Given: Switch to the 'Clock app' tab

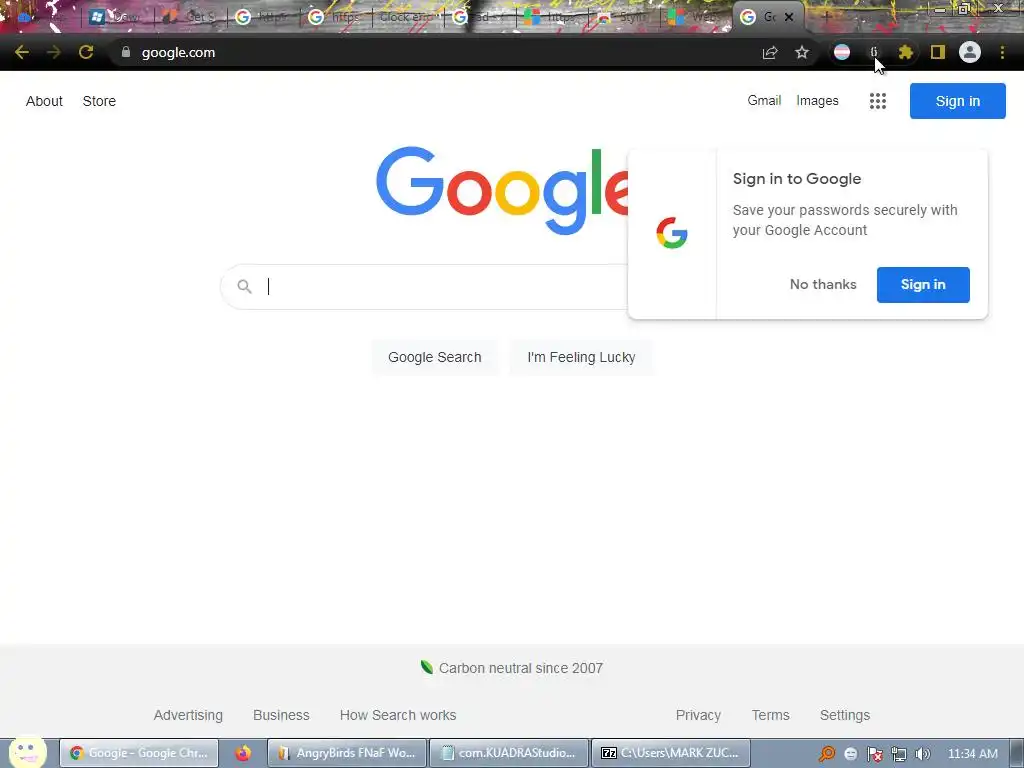Looking at the screenshot, I should pos(408,17).
